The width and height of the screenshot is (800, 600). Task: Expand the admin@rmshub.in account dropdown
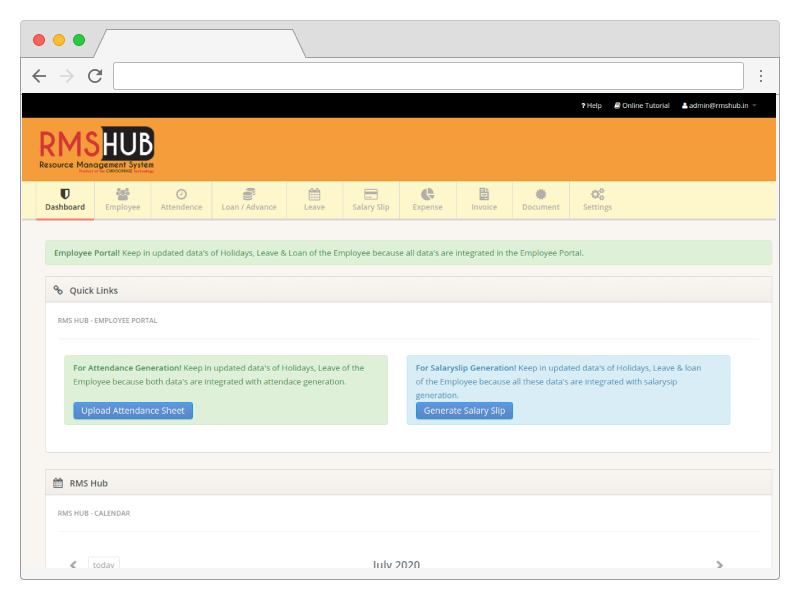pos(719,106)
